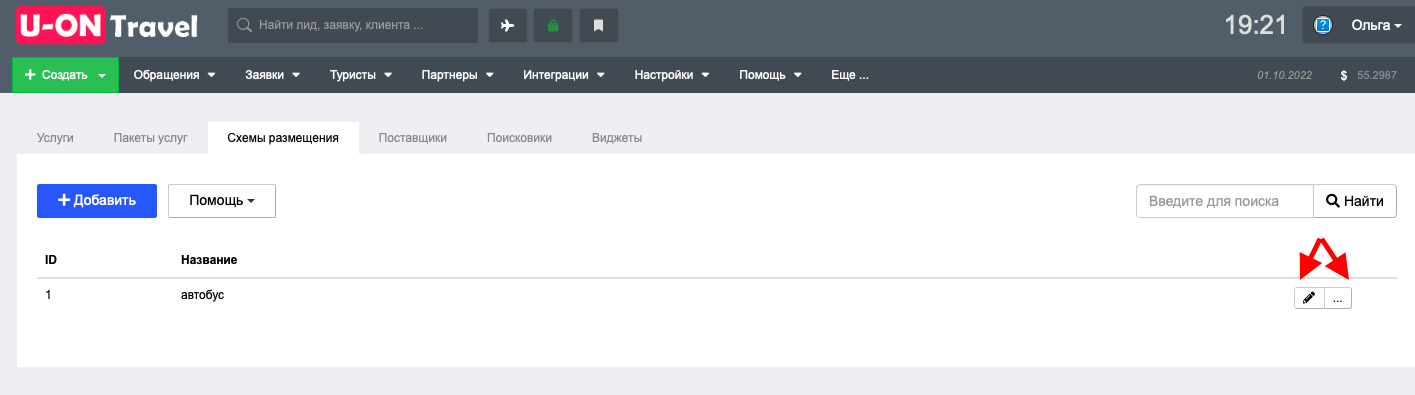This screenshot has height=395, width=1415.
Task: Open the Интеграции menu
Action: 563,75
